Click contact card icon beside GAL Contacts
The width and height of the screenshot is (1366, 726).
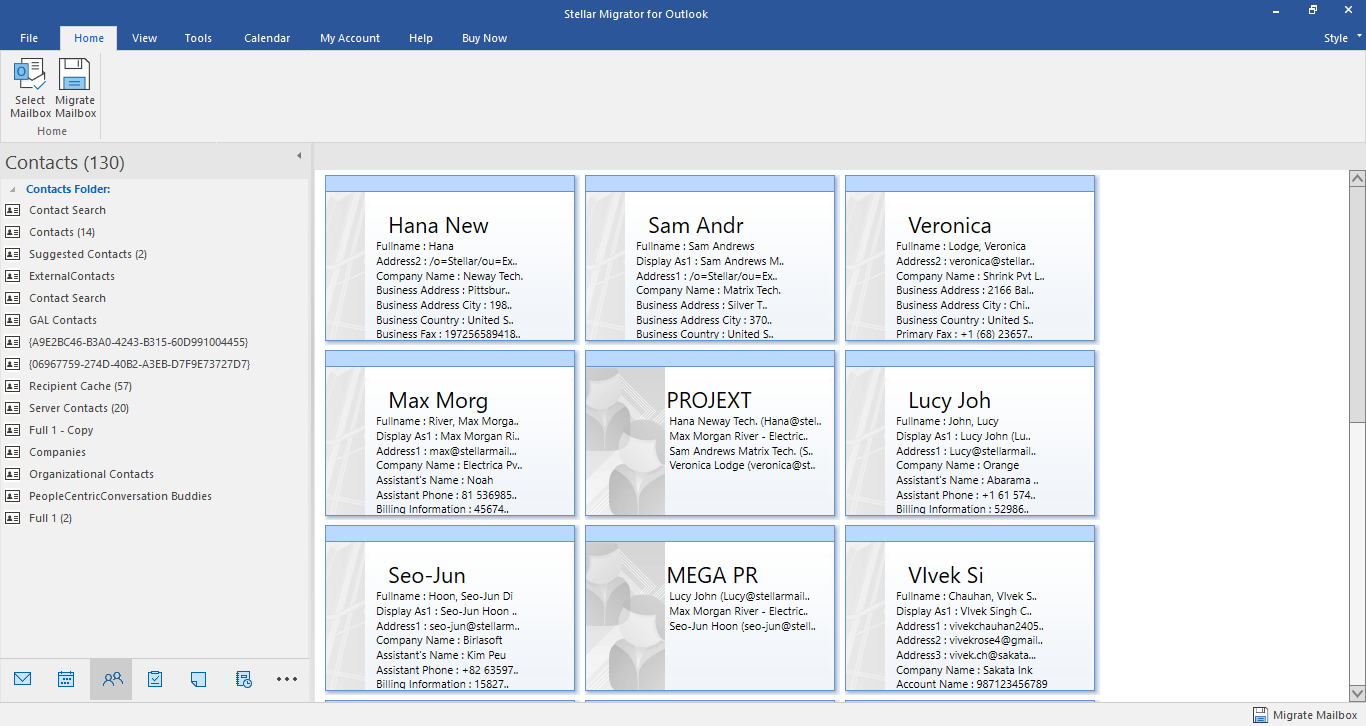[13, 320]
